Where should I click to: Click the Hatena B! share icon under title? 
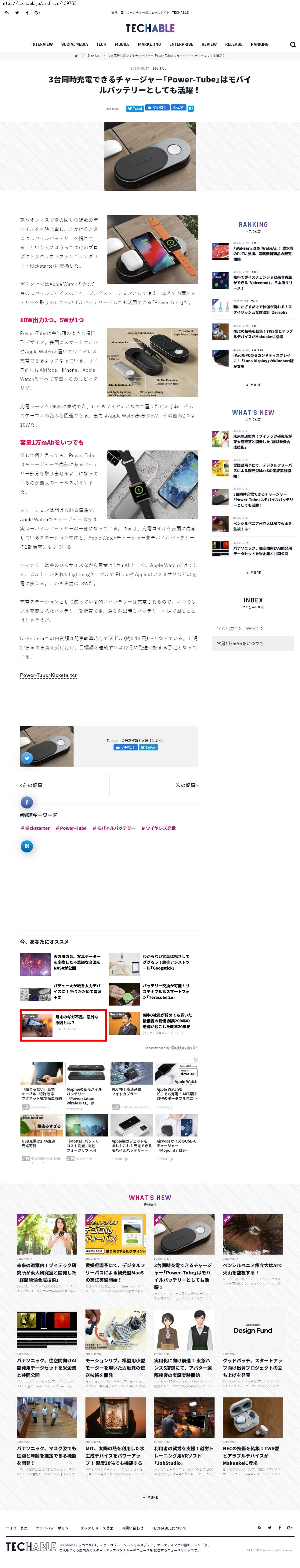tap(190, 108)
